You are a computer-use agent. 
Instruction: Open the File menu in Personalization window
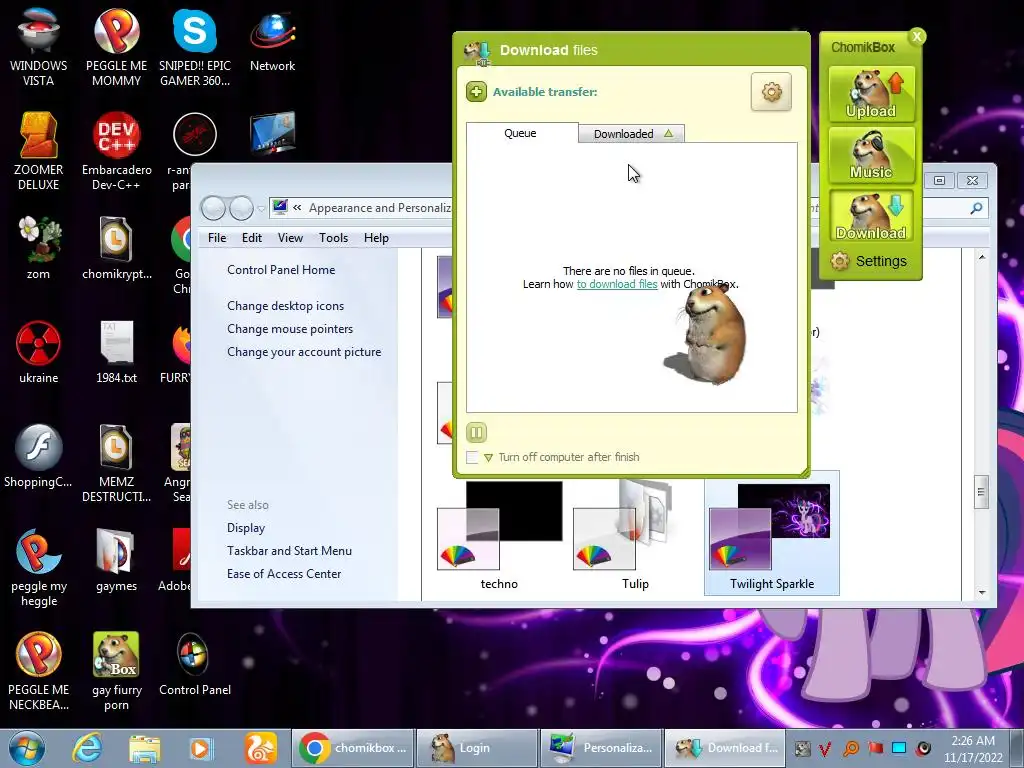point(217,238)
